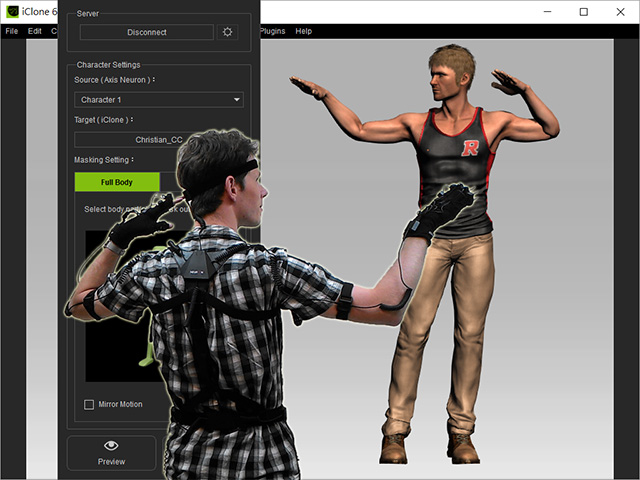Open the Plugins menu
The height and width of the screenshot is (480, 640).
pyautogui.click(x=272, y=31)
